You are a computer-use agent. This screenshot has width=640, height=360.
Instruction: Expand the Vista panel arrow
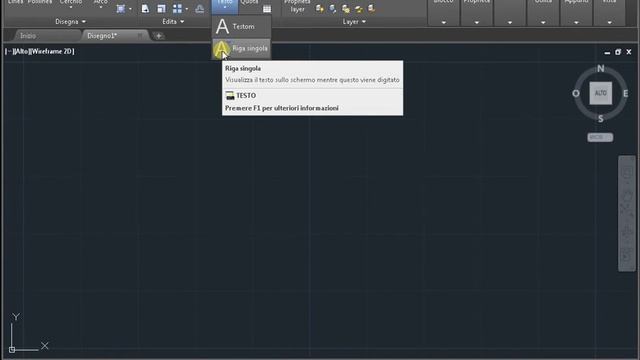(x=609, y=22)
